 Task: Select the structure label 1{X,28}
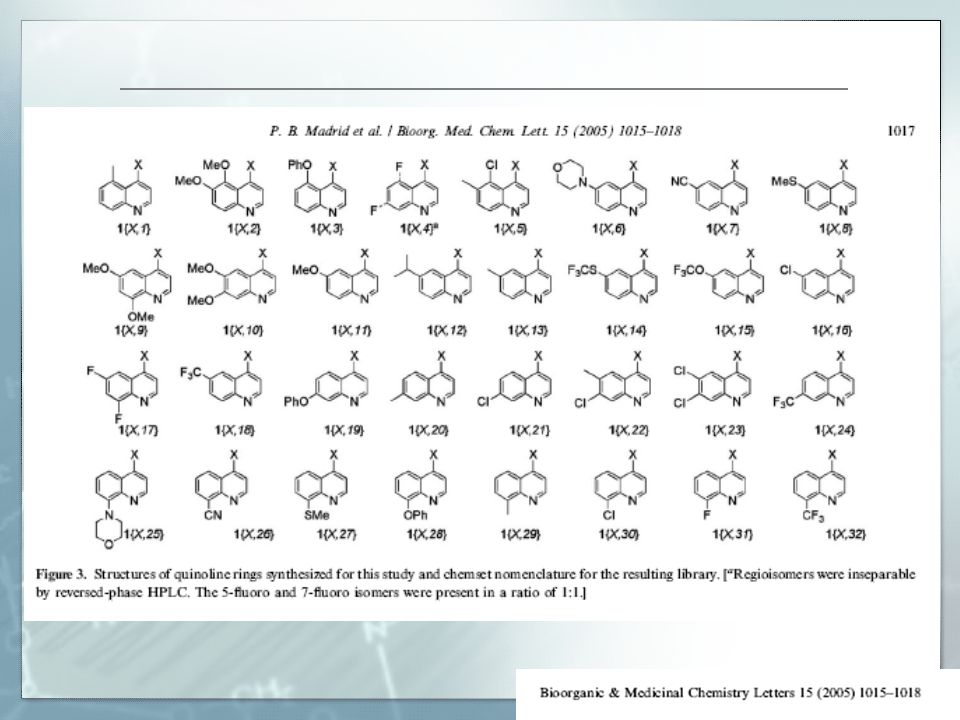point(427,535)
